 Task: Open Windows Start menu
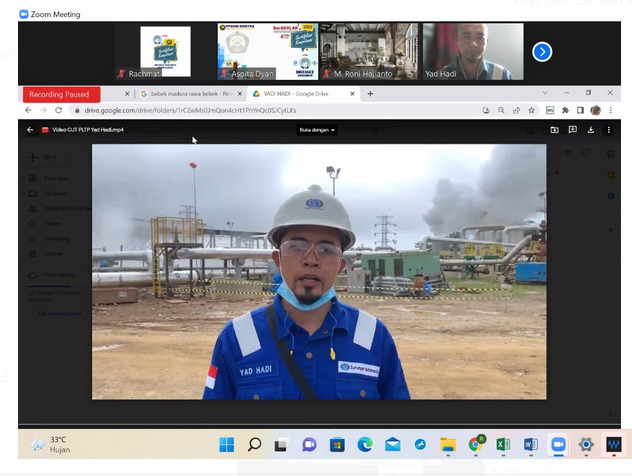pyautogui.click(x=227, y=445)
